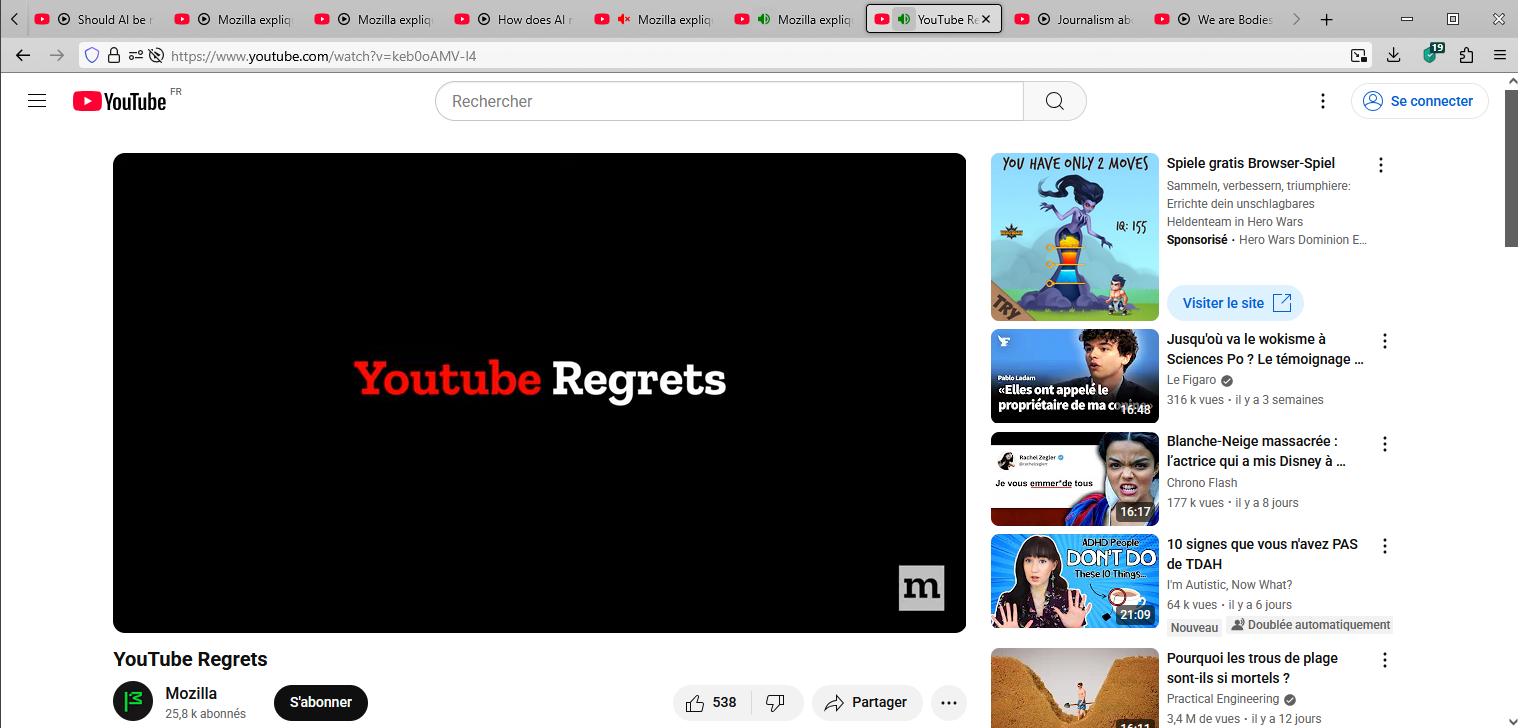1518x728 pixels.
Task: Close the active YouTube Re tab
Action: click(987, 19)
